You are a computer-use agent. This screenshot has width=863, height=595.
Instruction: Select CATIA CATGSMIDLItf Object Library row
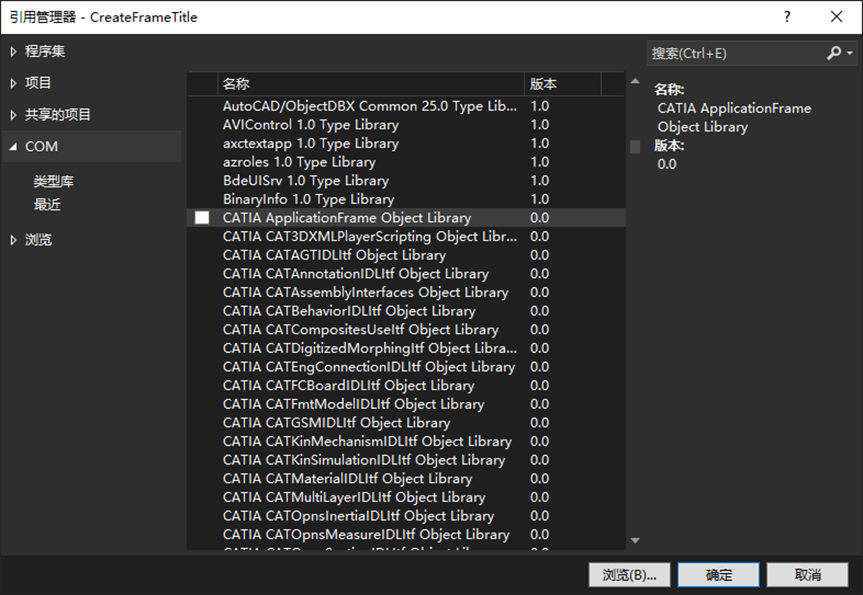tap(406, 423)
